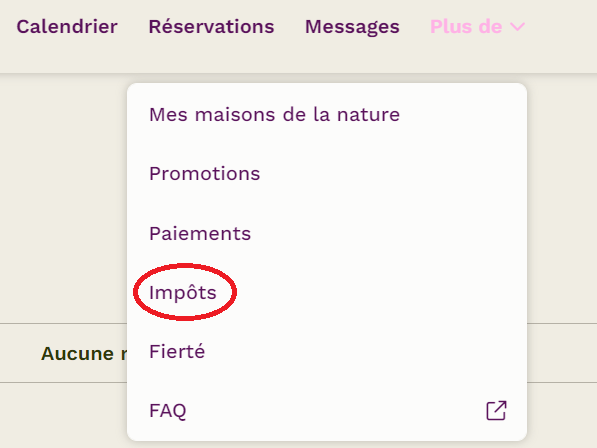Image resolution: width=597 pixels, height=448 pixels.
Task: Open the FAQ link
Action: (168, 411)
